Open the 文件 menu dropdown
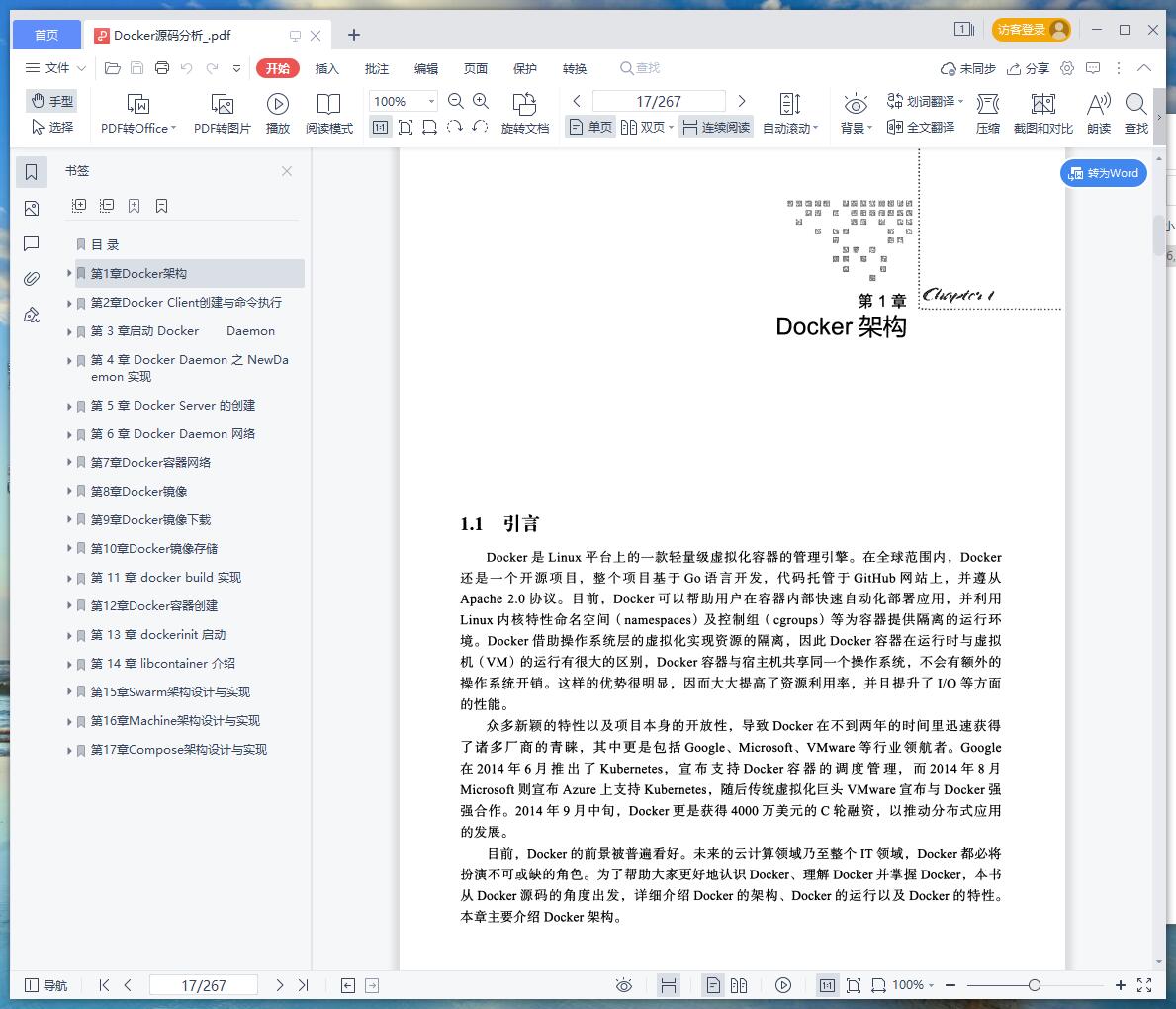Viewport: 1176px width, 1009px height. pos(56,68)
